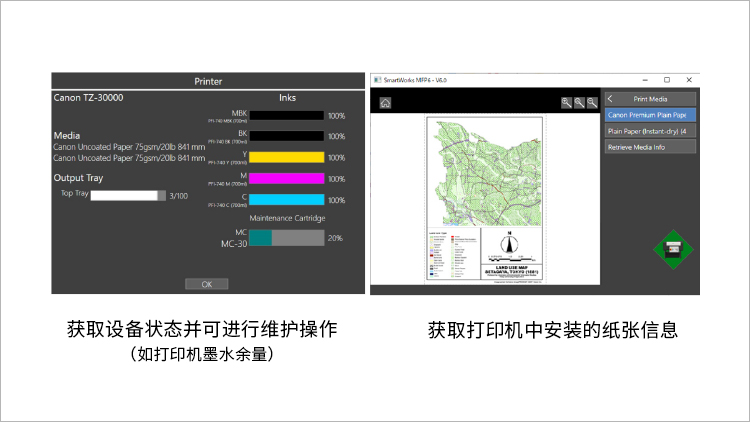Click the Canon TZ-30000 printer name
This screenshot has height=422, width=750.
(x=88, y=98)
